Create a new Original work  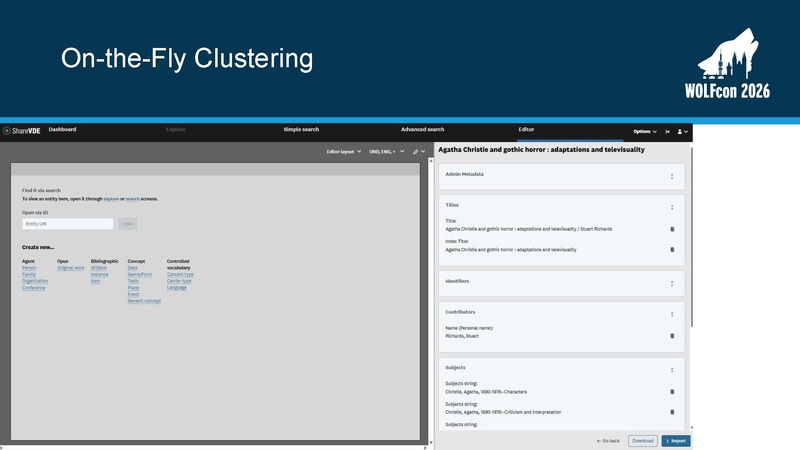(70, 268)
